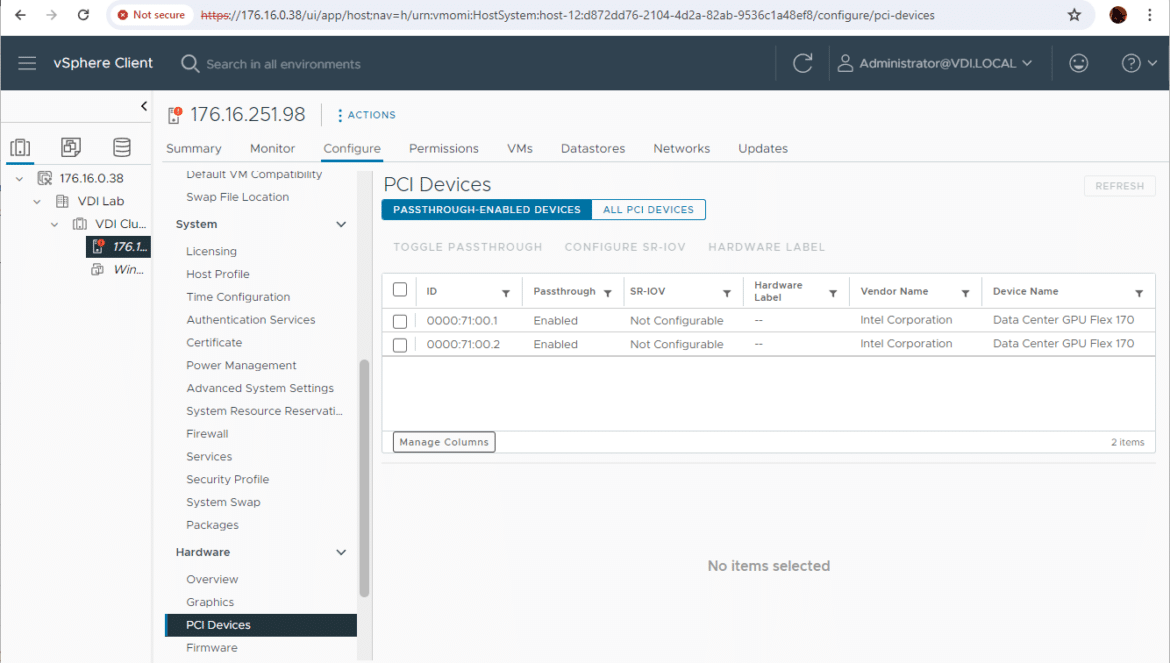Click the Manage Columns button
This screenshot has height=663, width=1170.
(x=444, y=442)
